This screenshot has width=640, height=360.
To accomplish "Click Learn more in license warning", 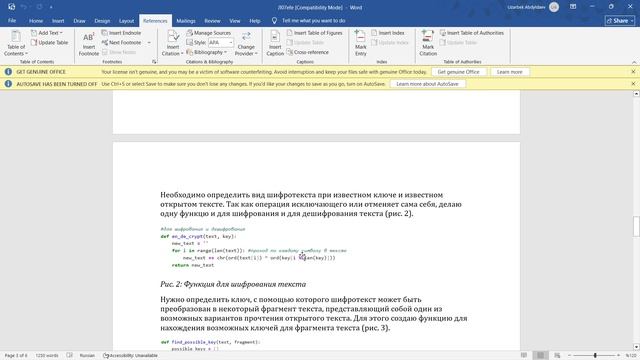I will point(509,72).
